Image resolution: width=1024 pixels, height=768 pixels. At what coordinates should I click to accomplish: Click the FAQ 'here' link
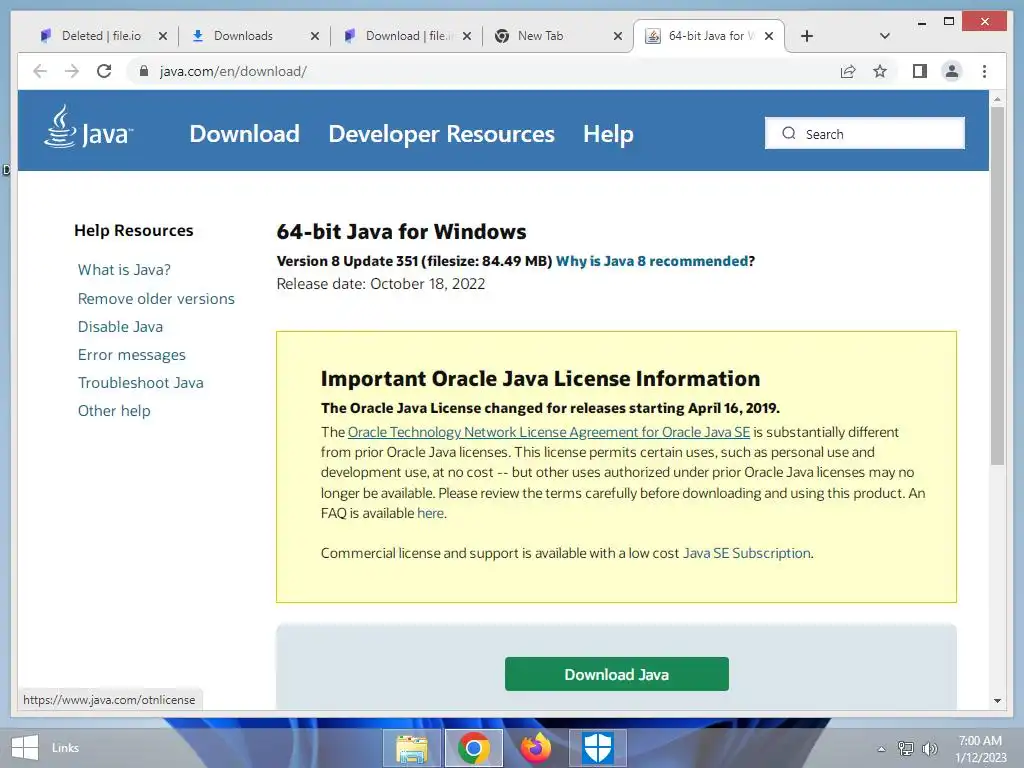pos(430,513)
